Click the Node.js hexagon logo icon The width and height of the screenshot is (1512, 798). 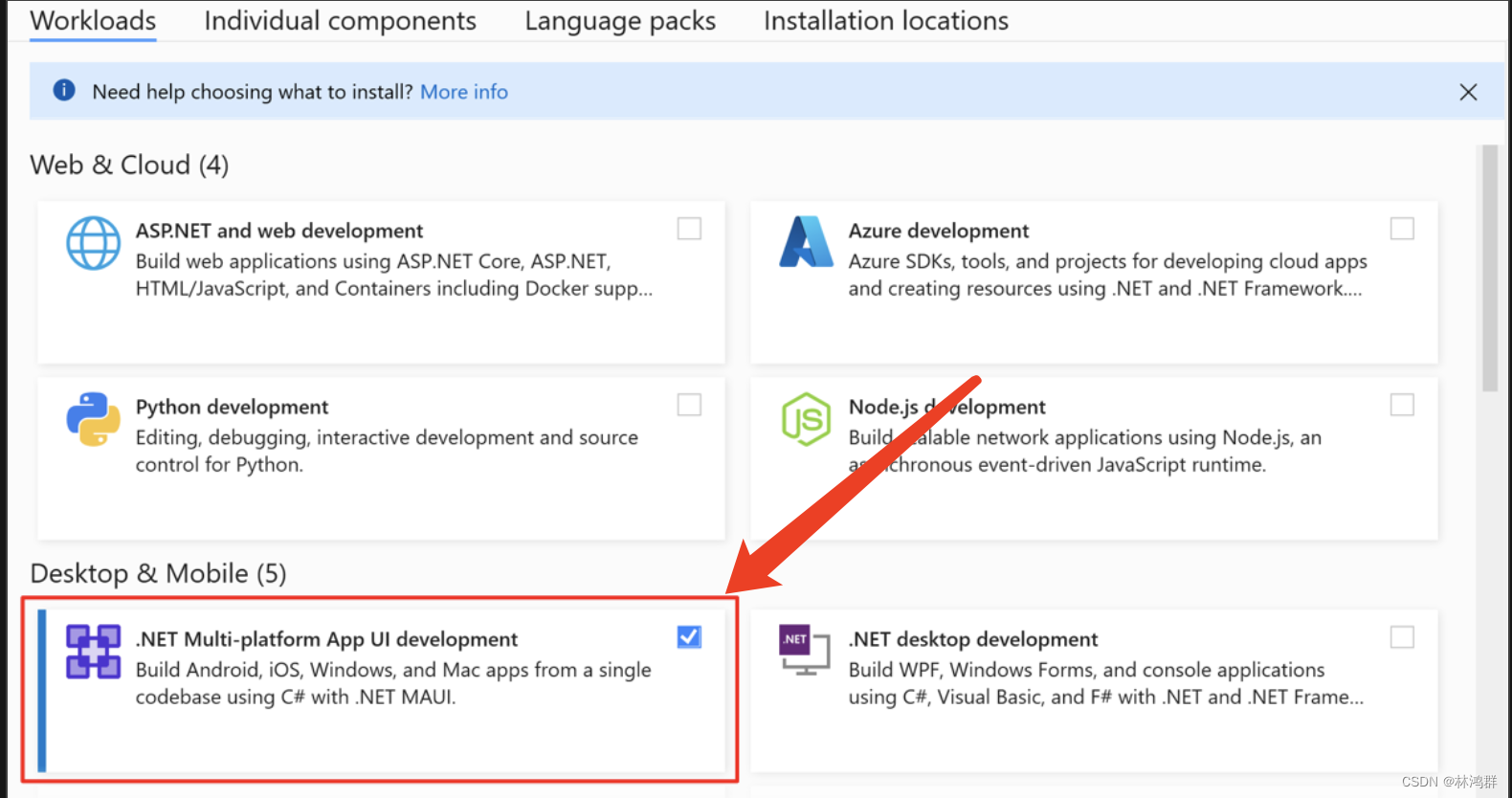[806, 419]
